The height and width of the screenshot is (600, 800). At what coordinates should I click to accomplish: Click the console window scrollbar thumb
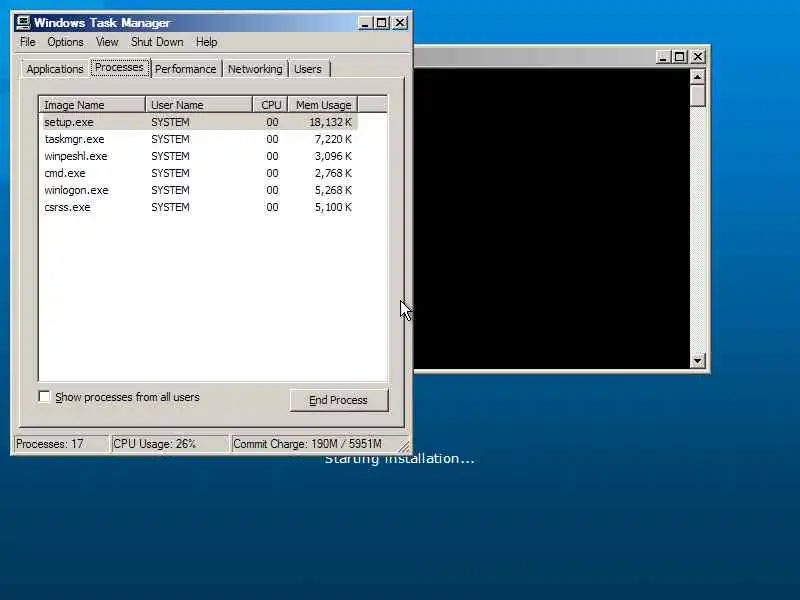pos(697,95)
